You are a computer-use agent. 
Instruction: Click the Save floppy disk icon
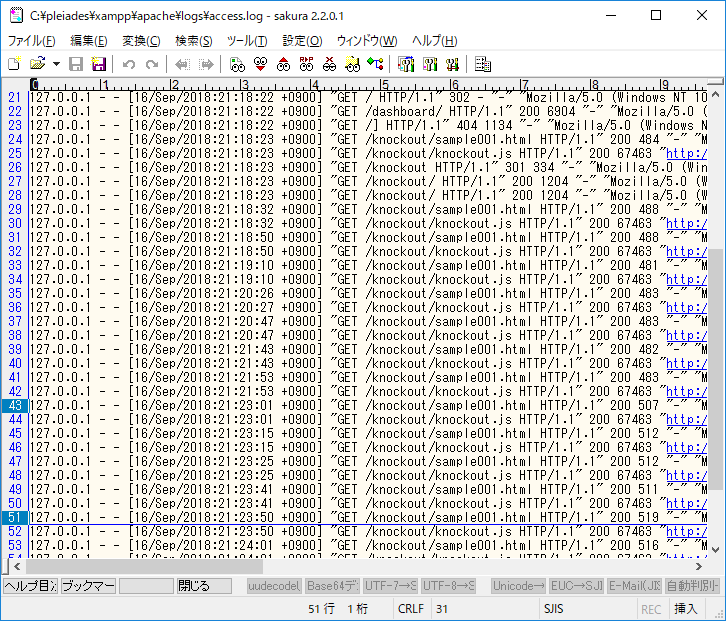75,64
